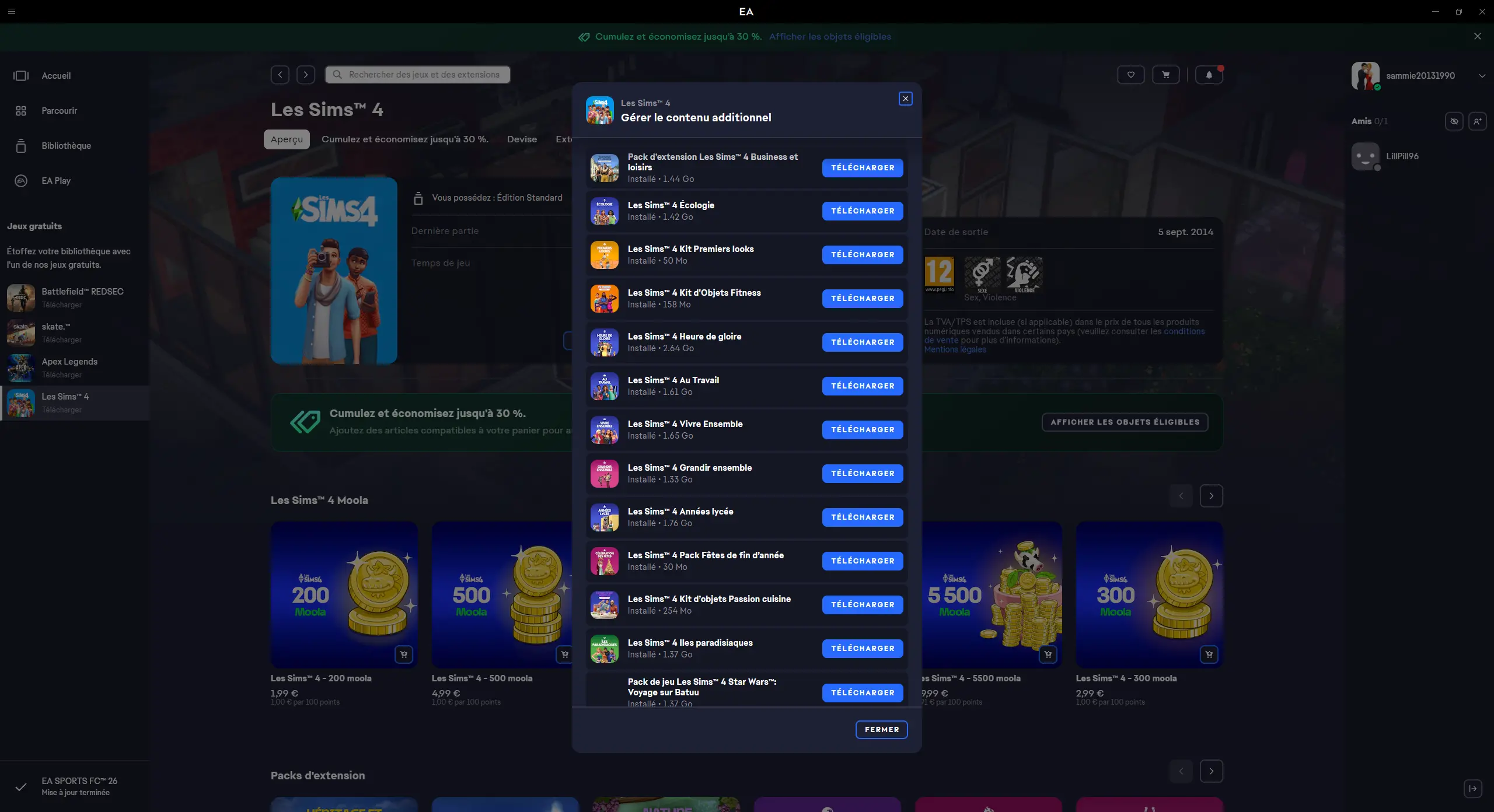Image resolution: width=1494 pixels, height=812 pixels.
Task: Click the Fêtes de fin d'année icon
Action: pyautogui.click(x=605, y=561)
